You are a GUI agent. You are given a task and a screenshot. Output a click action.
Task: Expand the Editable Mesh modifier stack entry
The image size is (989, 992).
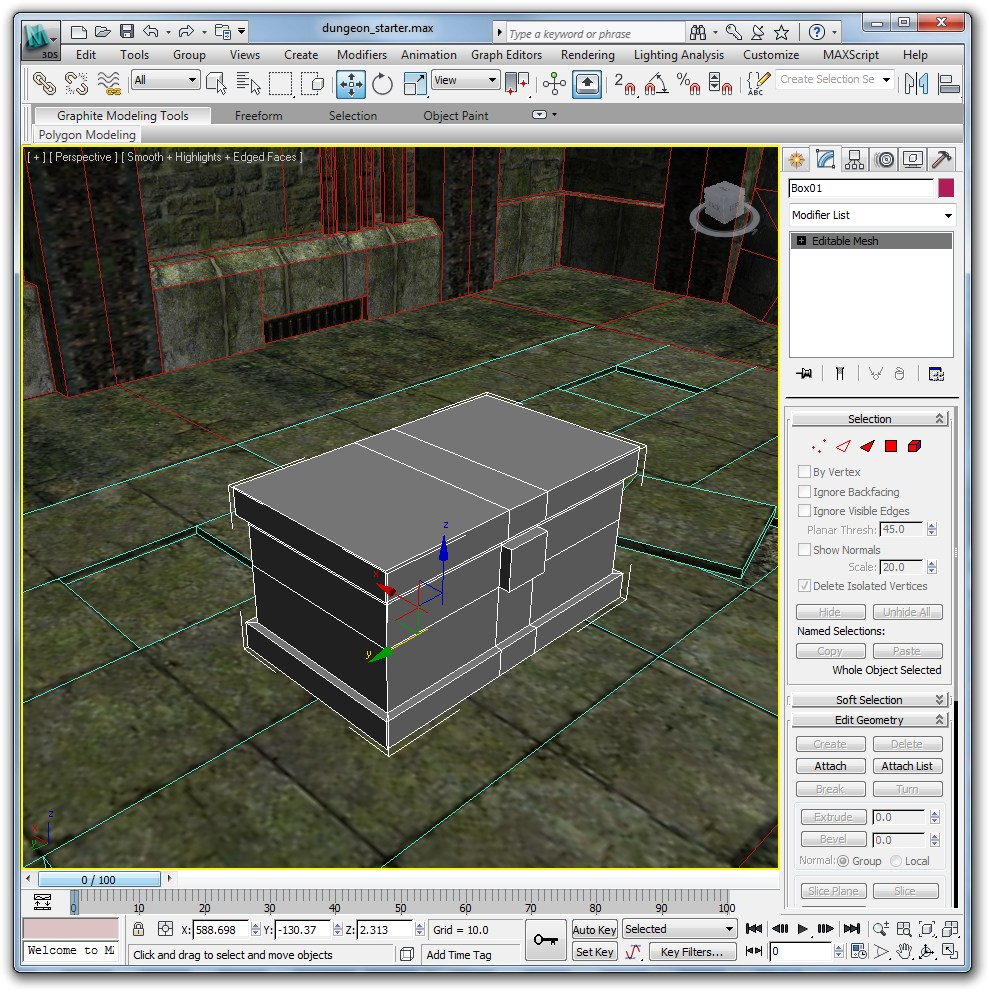pyautogui.click(x=802, y=241)
